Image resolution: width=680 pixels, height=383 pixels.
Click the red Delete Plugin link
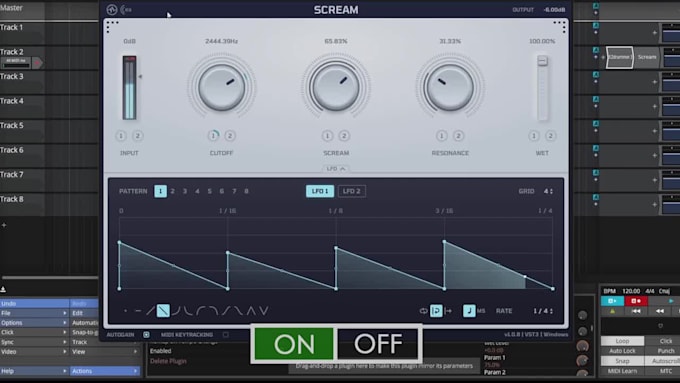pos(168,361)
